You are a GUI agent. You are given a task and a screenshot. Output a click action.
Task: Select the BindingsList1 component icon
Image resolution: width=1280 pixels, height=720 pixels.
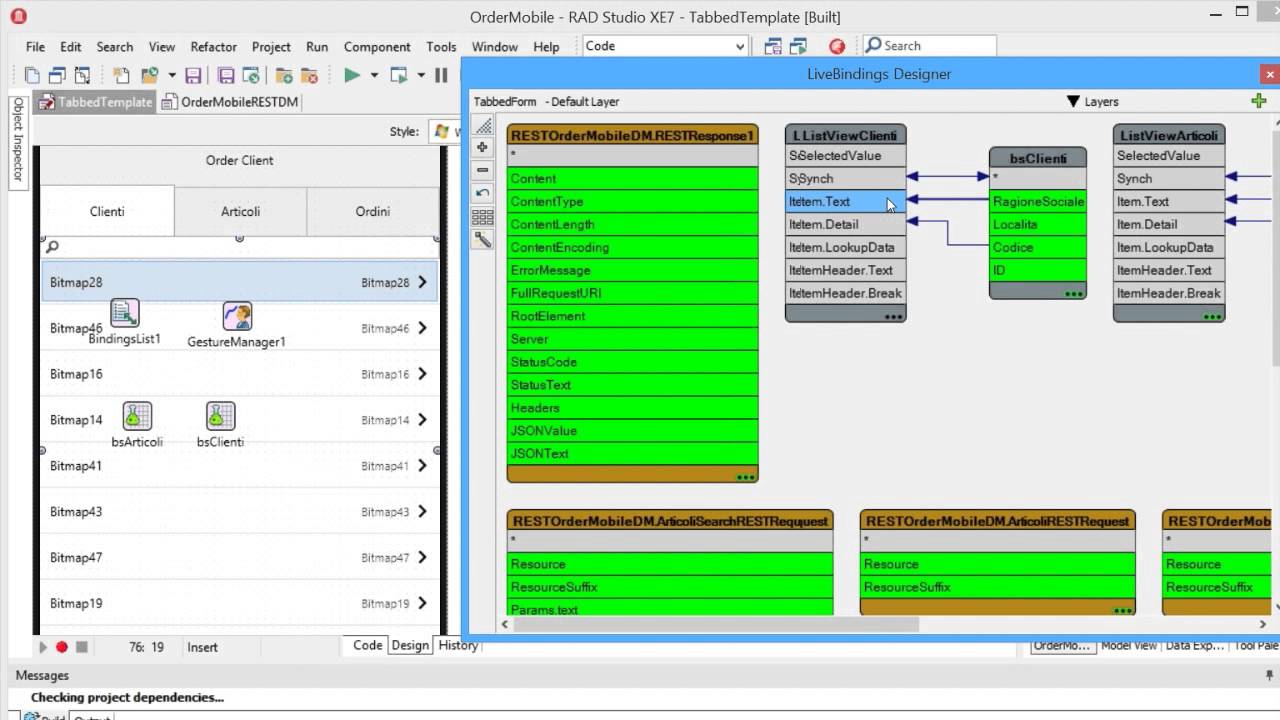(x=125, y=314)
